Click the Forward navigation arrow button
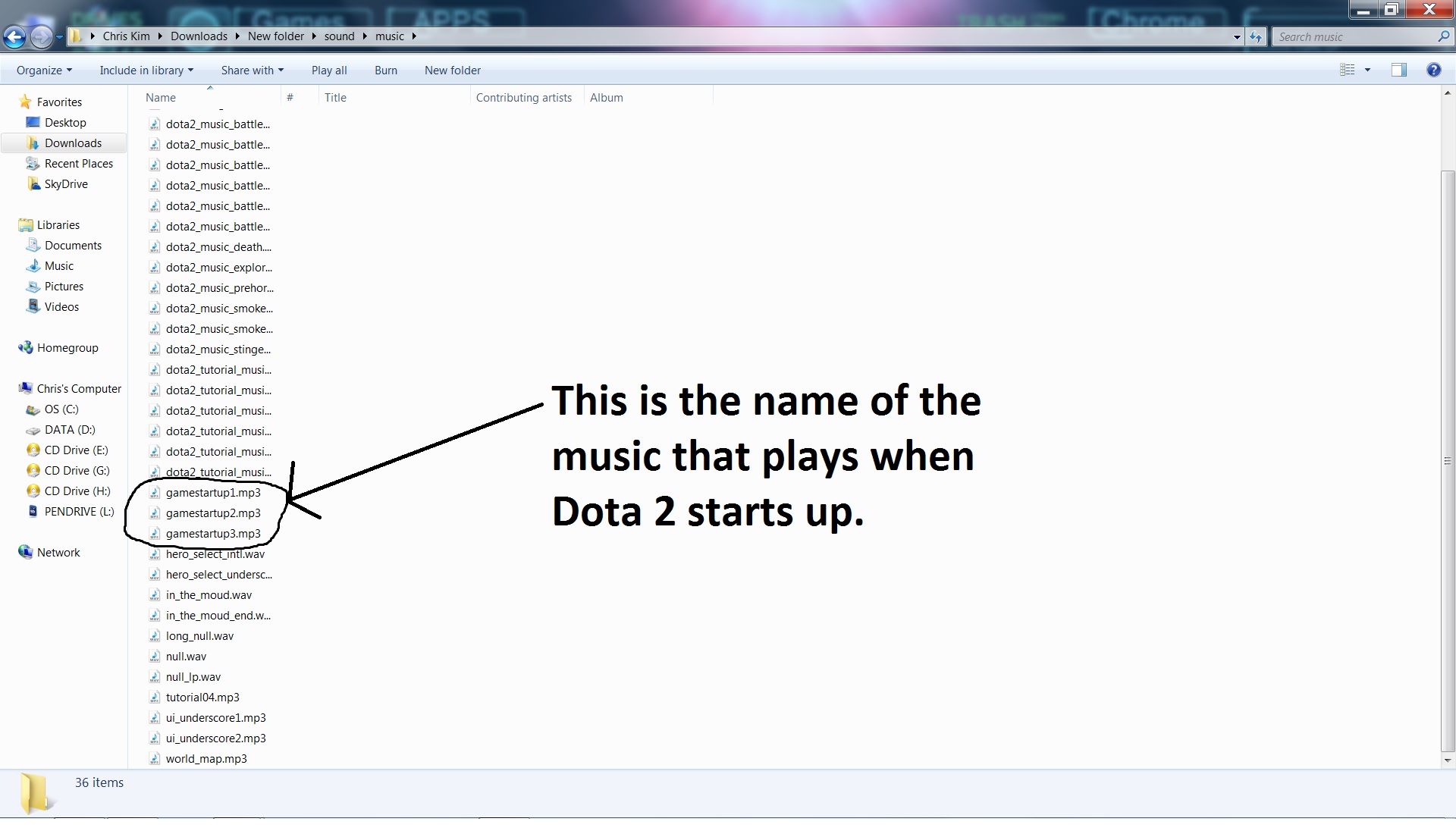The image size is (1456, 834). click(x=42, y=36)
